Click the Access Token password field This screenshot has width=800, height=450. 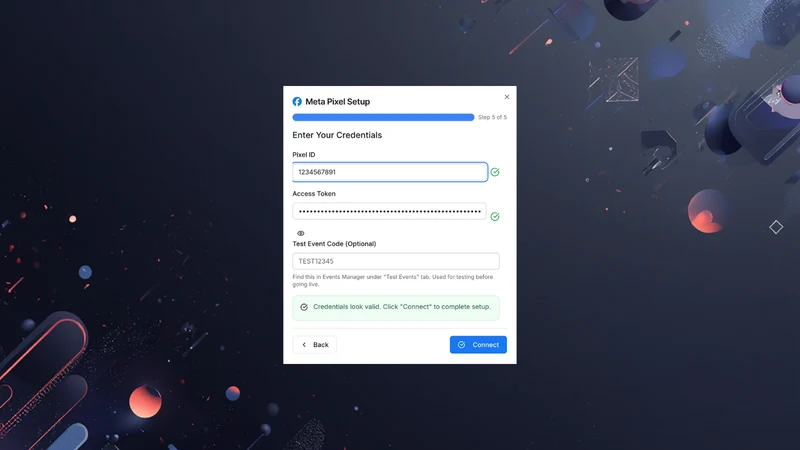click(x=389, y=211)
